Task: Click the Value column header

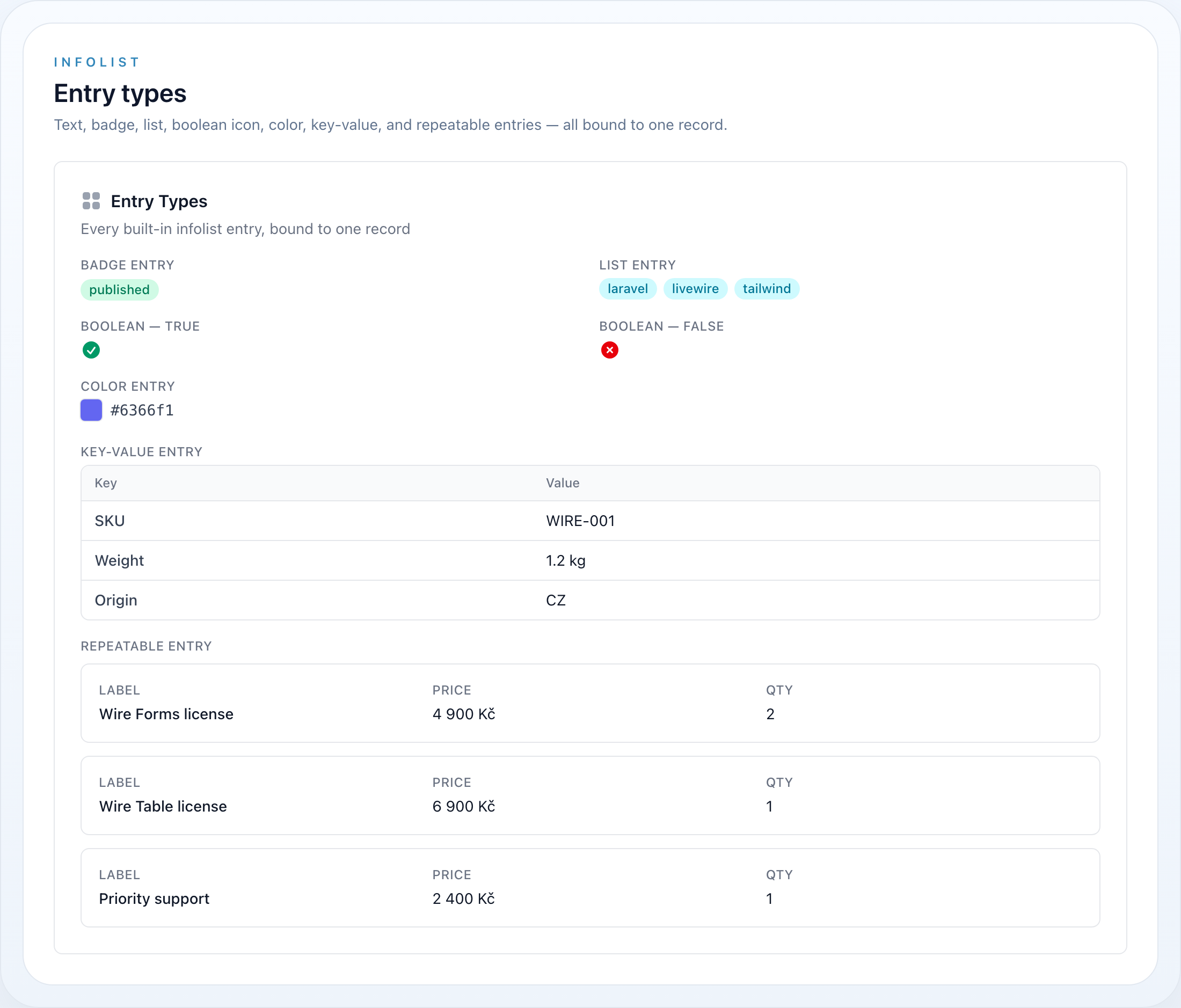Action: pyautogui.click(x=563, y=483)
